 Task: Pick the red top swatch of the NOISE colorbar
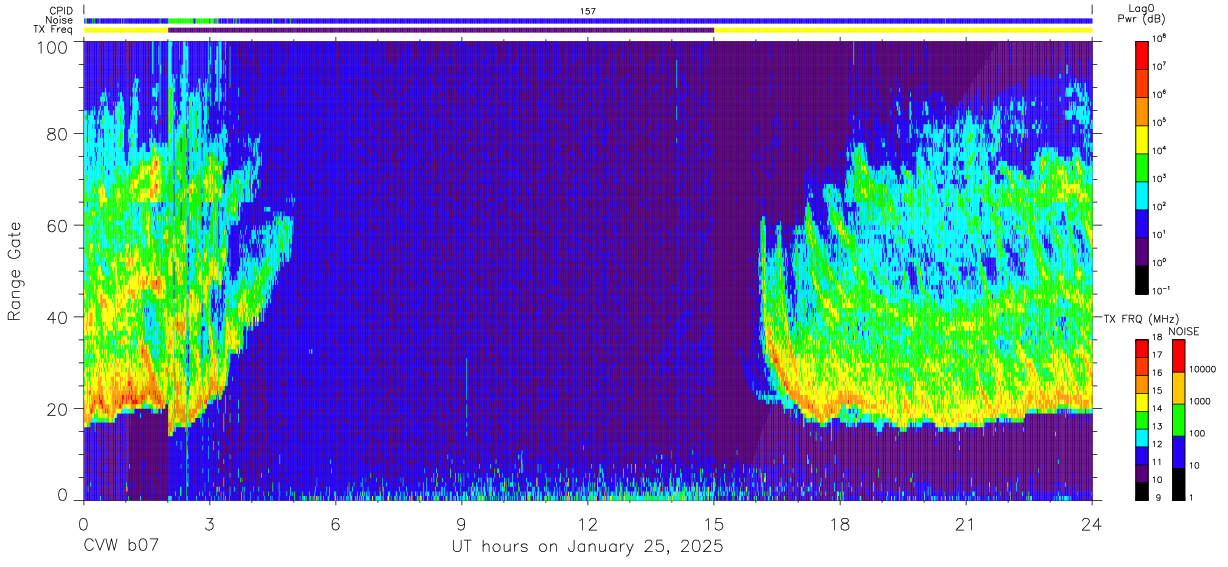(1178, 356)
